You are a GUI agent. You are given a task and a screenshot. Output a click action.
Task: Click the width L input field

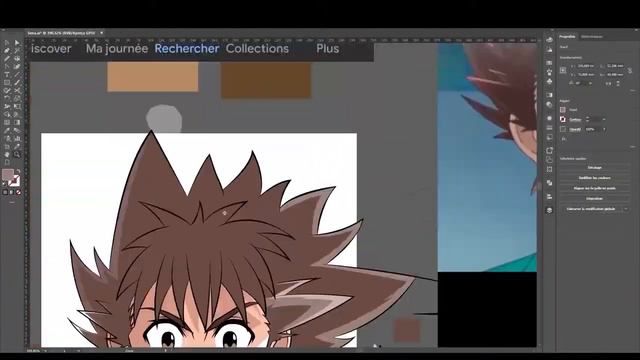pyautogui.click(x=615, y=66)
